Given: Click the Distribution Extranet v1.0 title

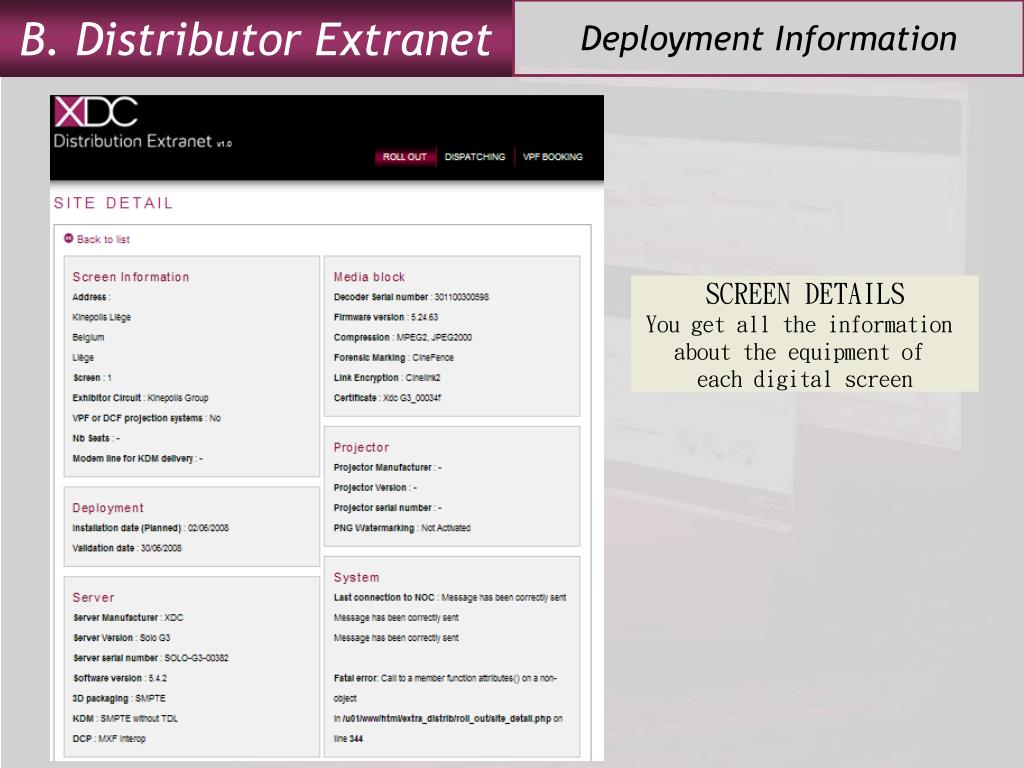Looking at the screenshot, I should coord(142,141).
